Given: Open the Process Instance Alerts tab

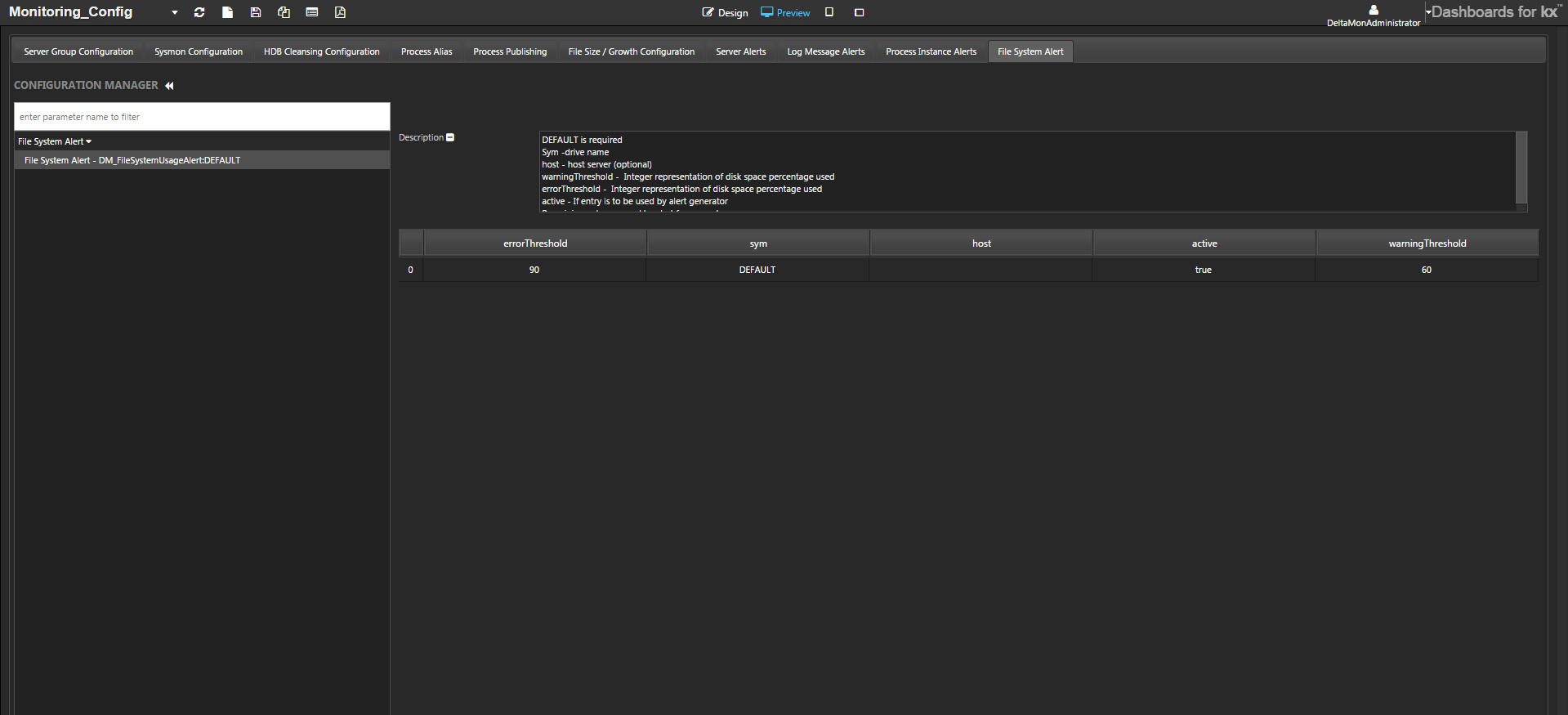Looking at the screenshot, I should (931, 51).
